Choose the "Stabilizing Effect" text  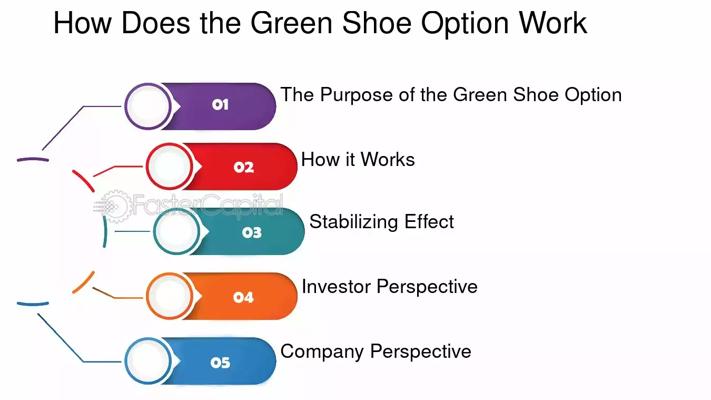pyautogui.click(x=381, y=222)
